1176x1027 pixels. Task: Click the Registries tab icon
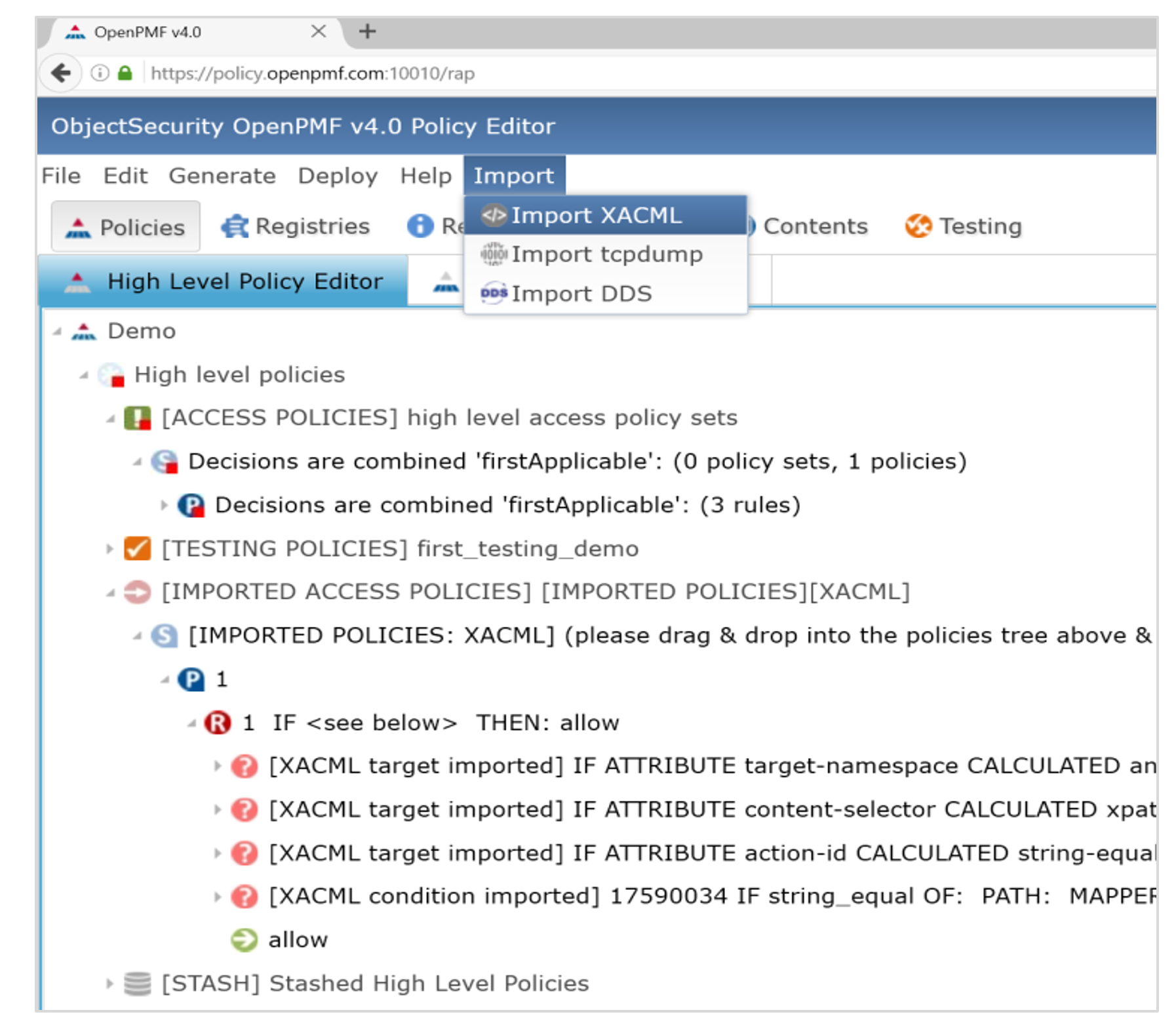tap(235, 227)
